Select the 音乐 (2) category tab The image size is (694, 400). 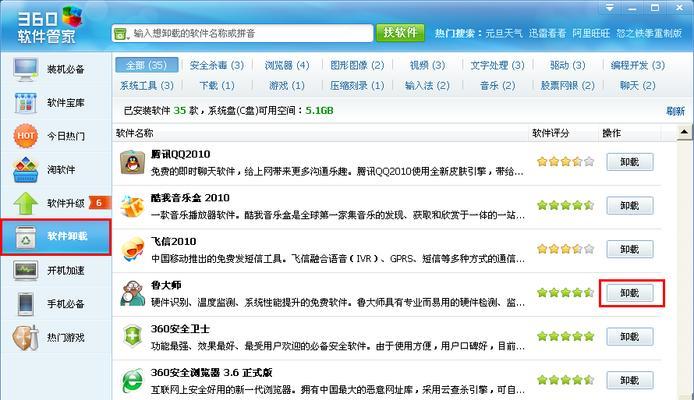tap(497, 85)
